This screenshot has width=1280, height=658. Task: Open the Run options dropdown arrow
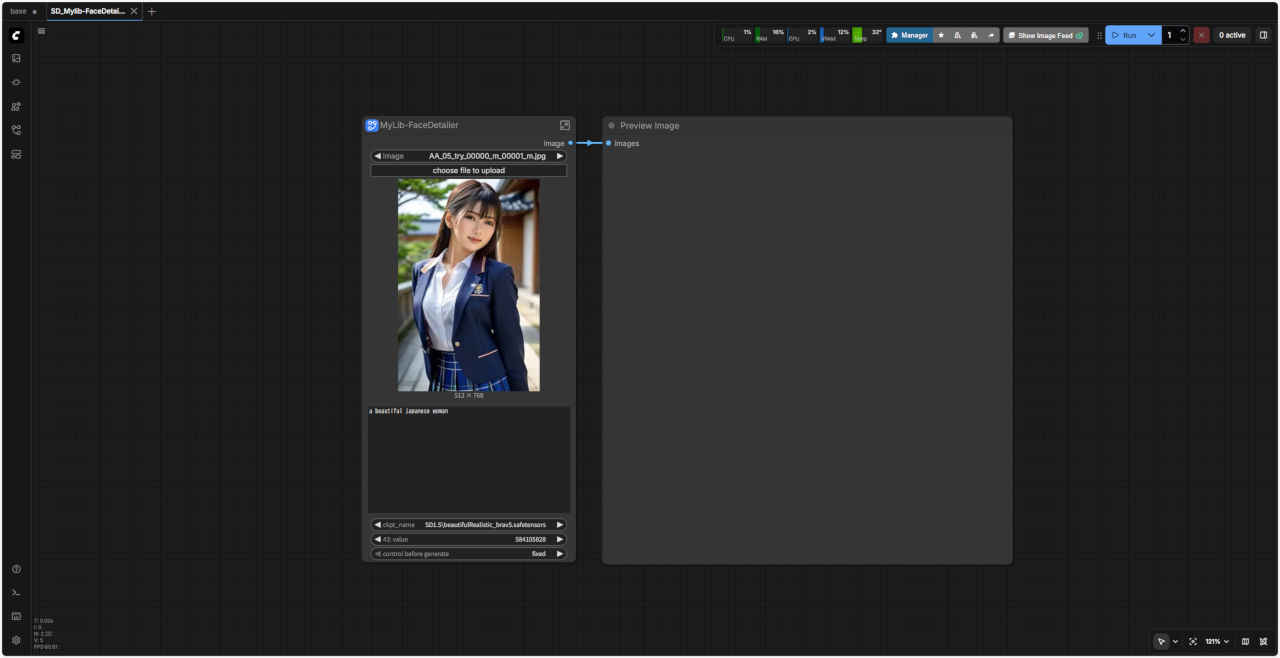pyautogui.click(x=1151, y=35)
